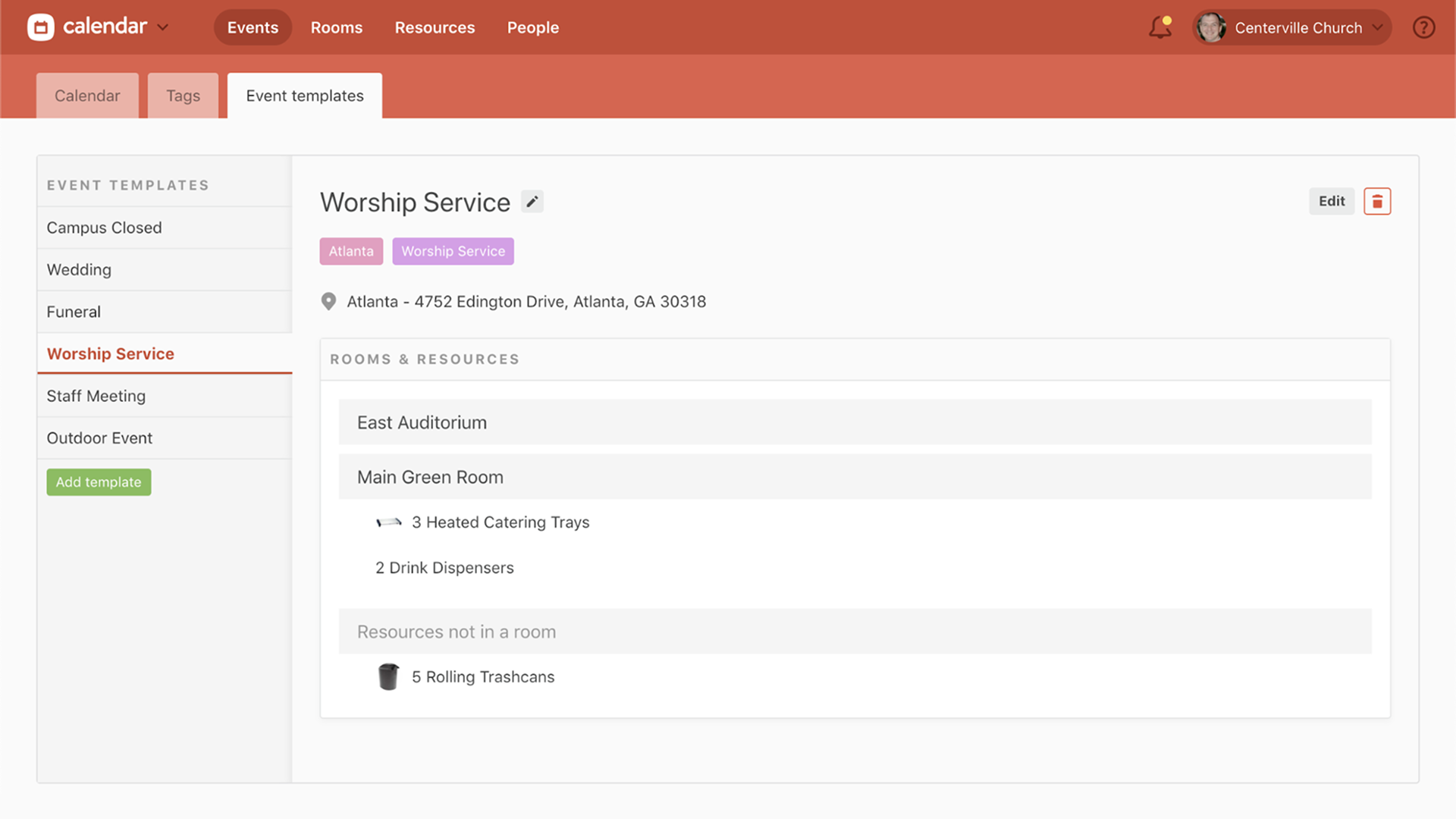Click the pencil to rename Worship Service

click(x=532, y=201)
